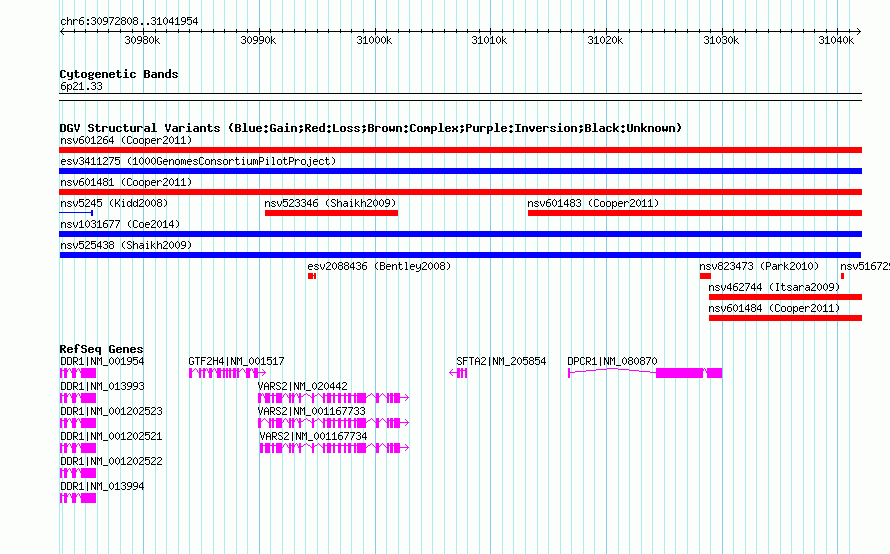Click the 30980k ruler label
890x554 pixels.
tap(142, 40)
